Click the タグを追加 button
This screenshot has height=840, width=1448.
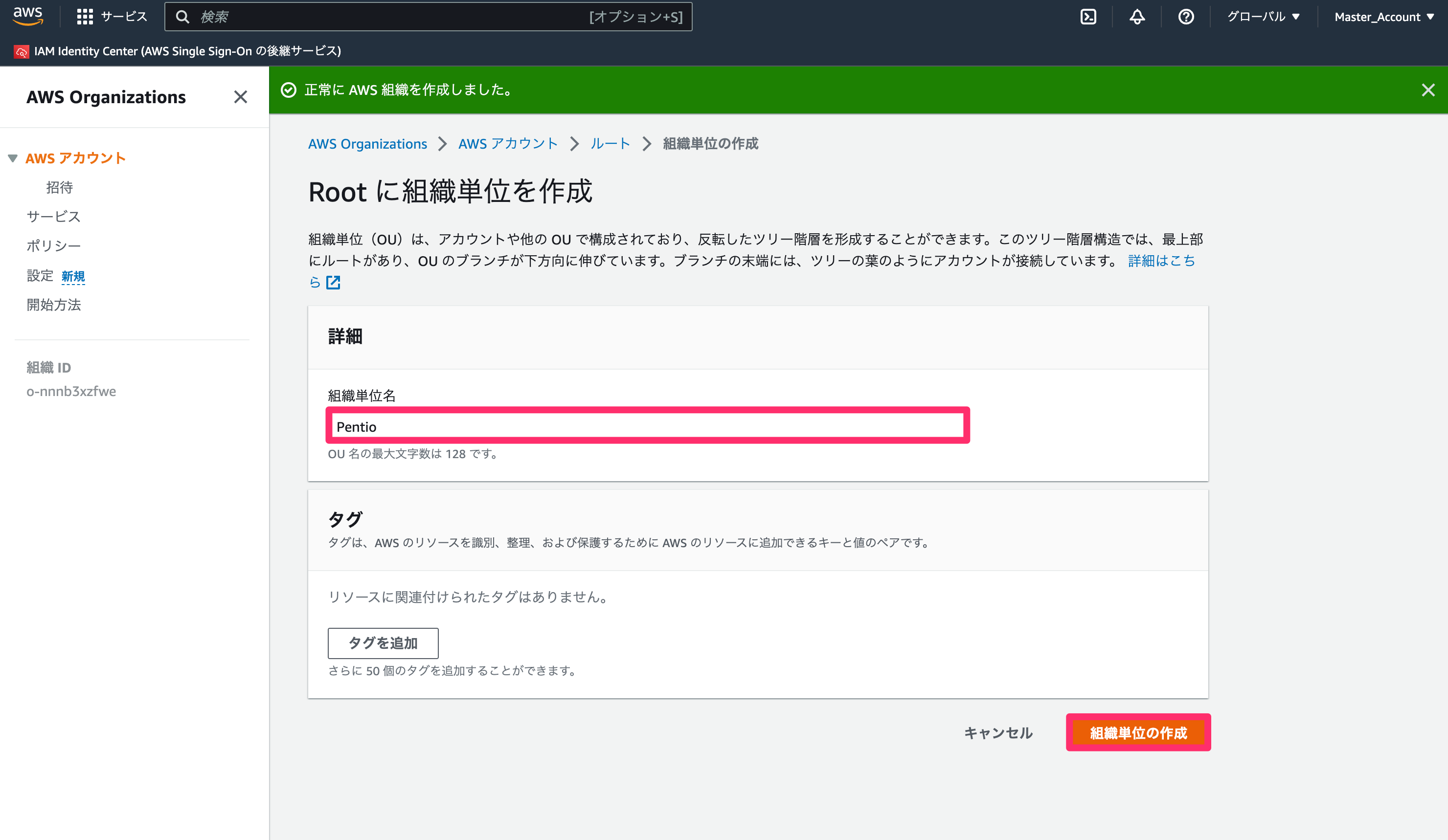383,643
